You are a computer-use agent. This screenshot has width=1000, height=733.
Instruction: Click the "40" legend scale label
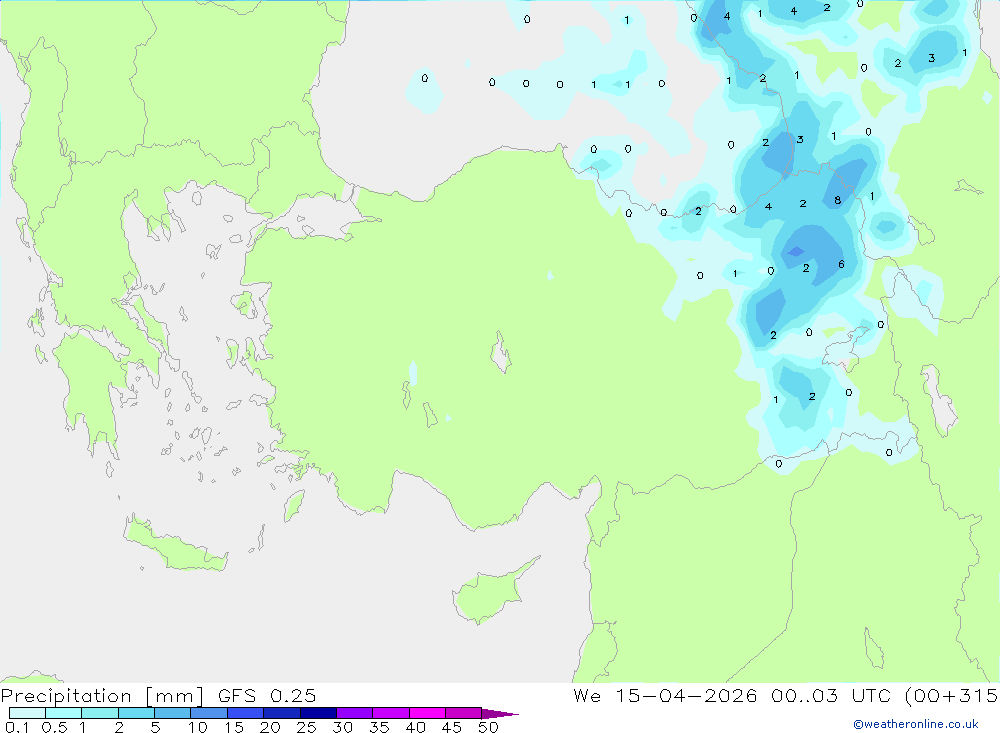[x=415, y=727]
